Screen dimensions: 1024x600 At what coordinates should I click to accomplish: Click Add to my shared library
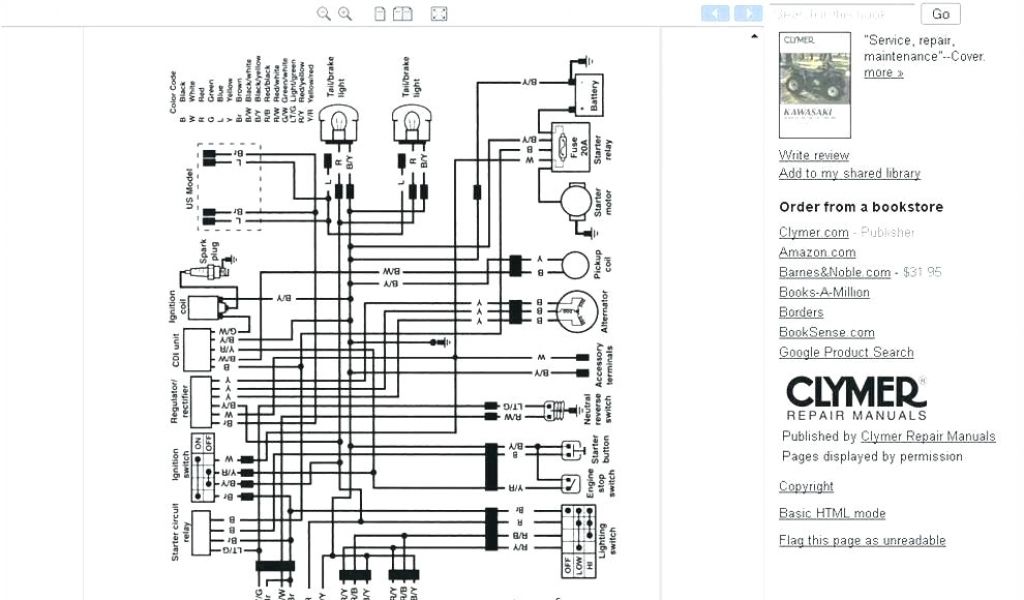click(849, 173)
